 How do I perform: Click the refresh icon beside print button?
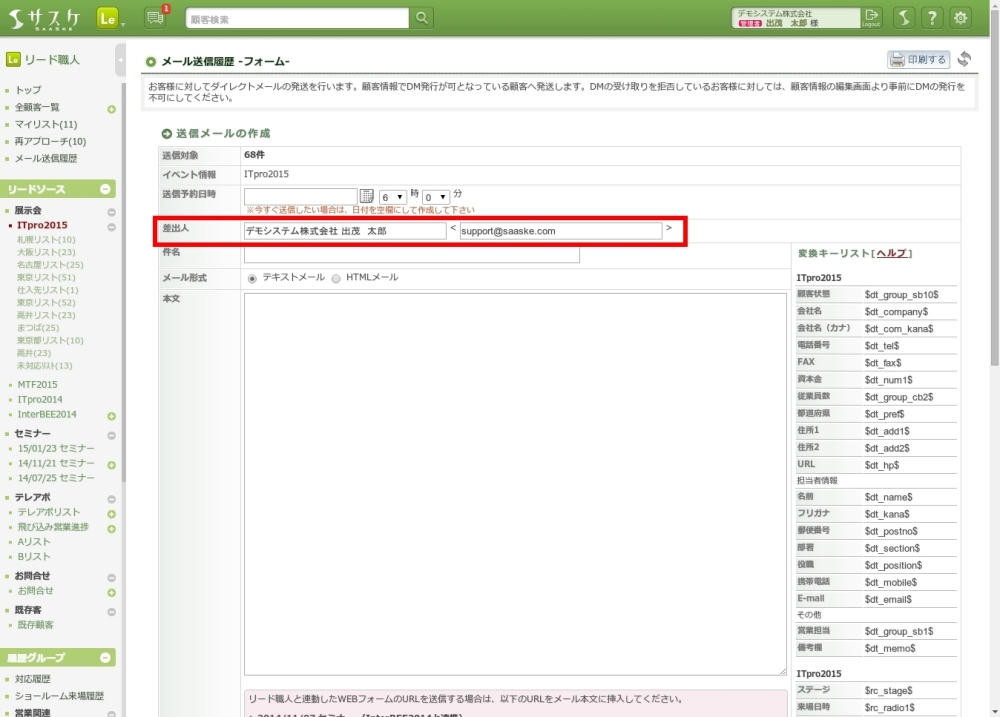tap(964, 60)
